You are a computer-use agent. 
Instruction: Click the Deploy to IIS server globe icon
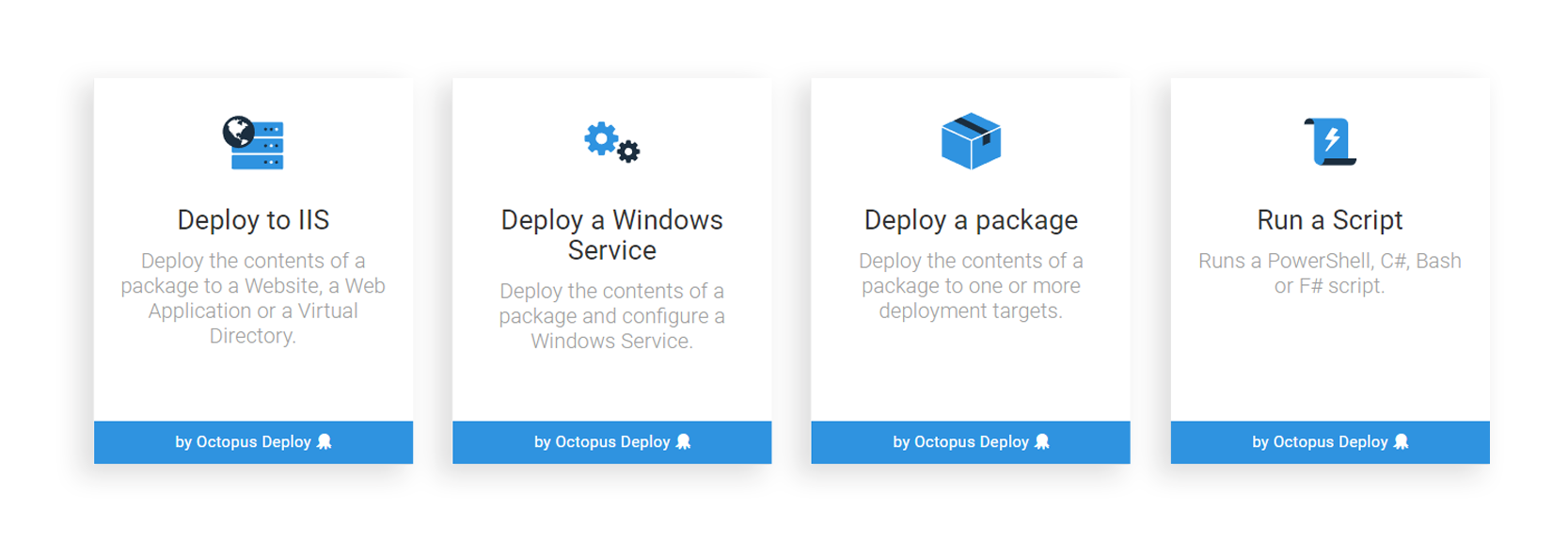click(253, 143)
